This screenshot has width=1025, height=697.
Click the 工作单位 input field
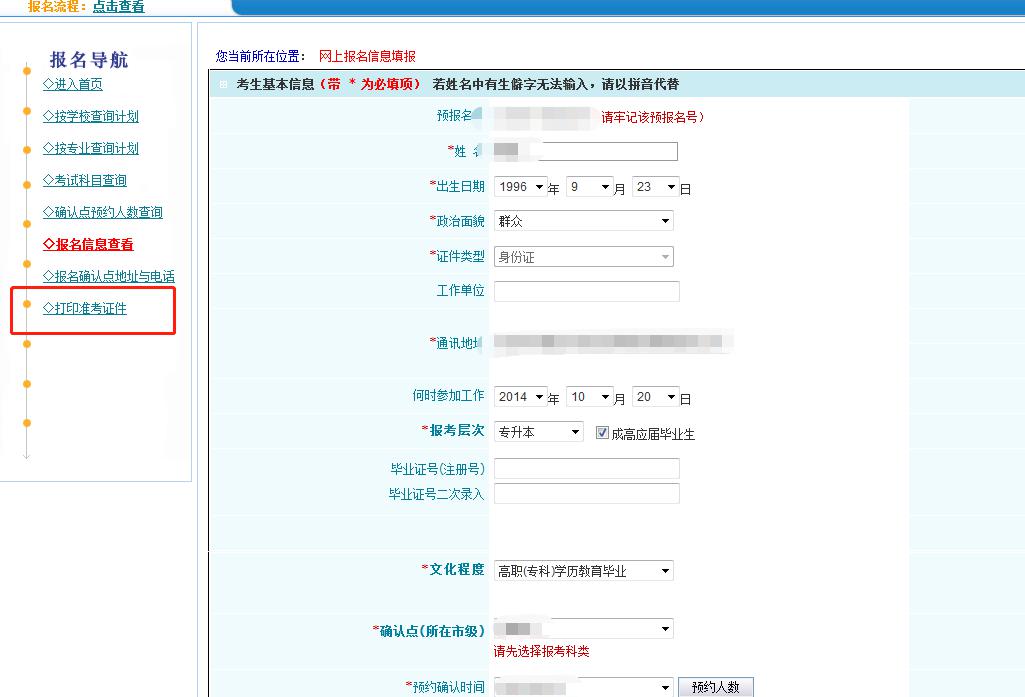(586, 291)
